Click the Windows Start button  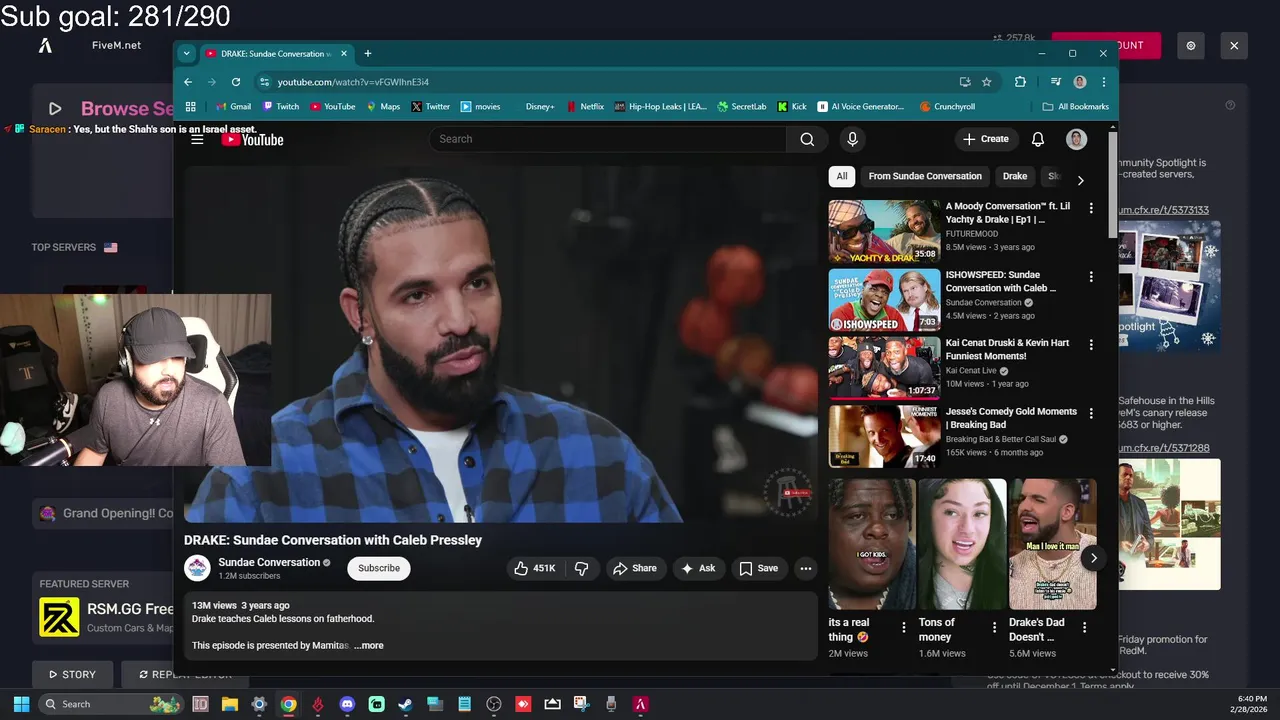pos(21,704)
